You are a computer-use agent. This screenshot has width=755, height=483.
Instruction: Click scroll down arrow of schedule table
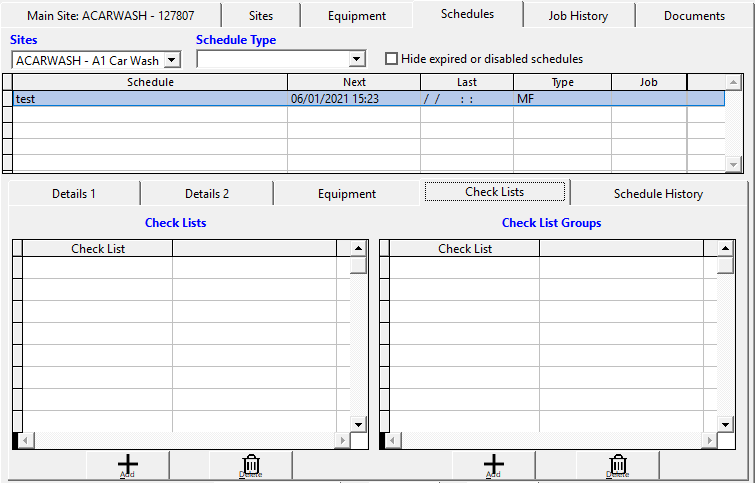733,164
